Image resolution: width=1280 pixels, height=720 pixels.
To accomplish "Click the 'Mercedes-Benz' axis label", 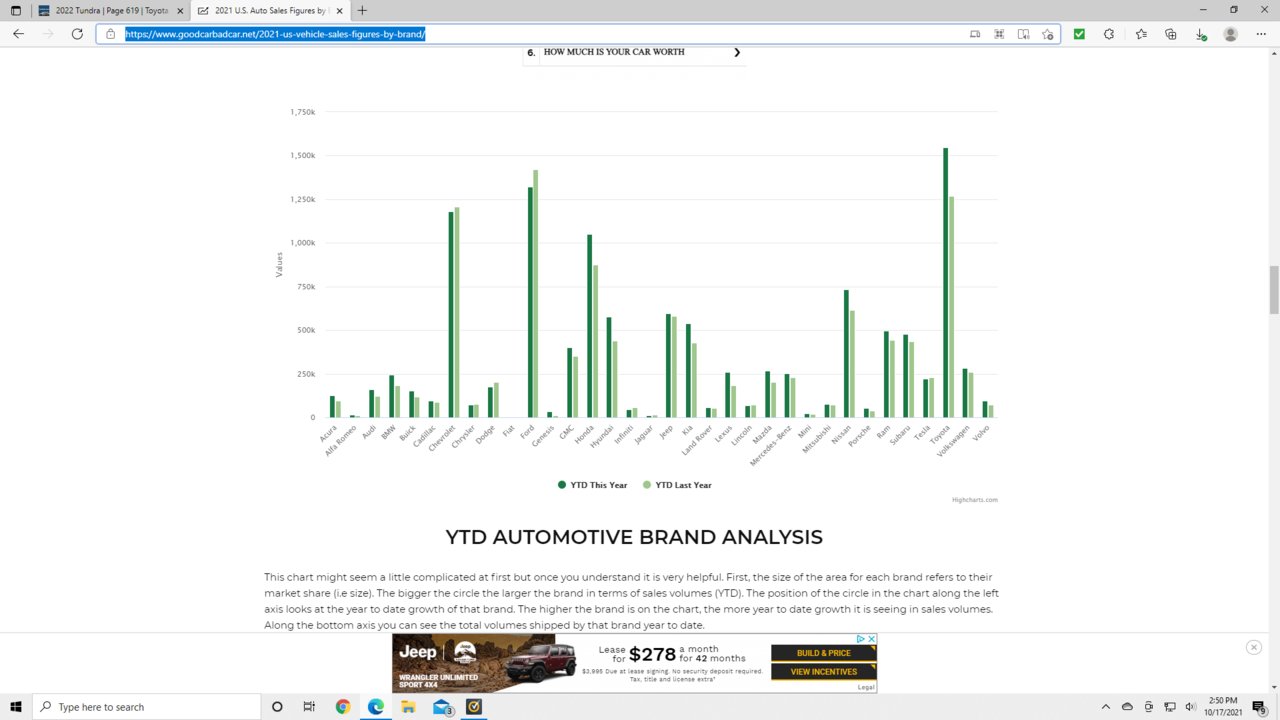I will pyautogui.click(x=771, y=445).
